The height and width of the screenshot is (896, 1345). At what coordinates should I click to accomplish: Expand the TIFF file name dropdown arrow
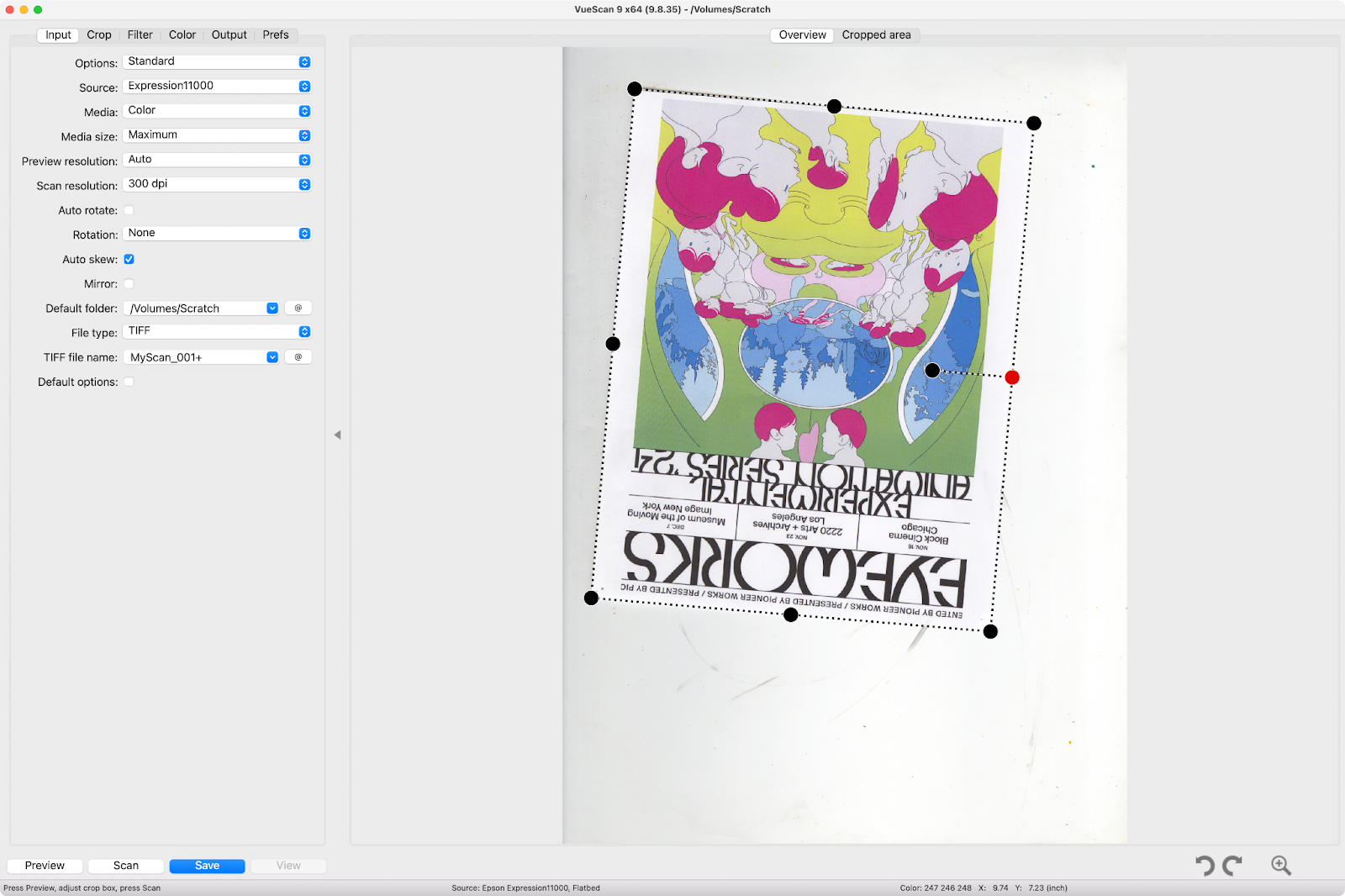(272, 357)
